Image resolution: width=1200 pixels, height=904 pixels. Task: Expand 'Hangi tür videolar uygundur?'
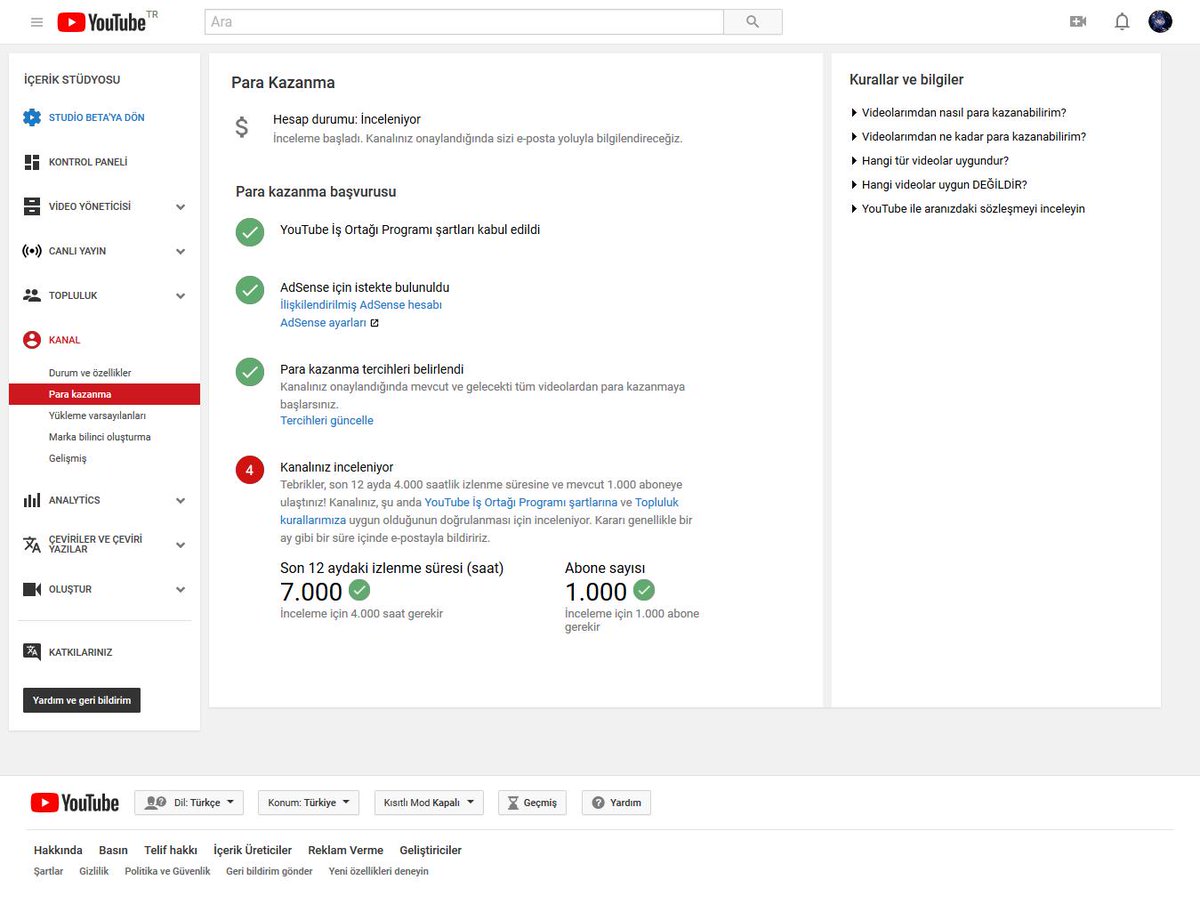[x=929, y=161]
